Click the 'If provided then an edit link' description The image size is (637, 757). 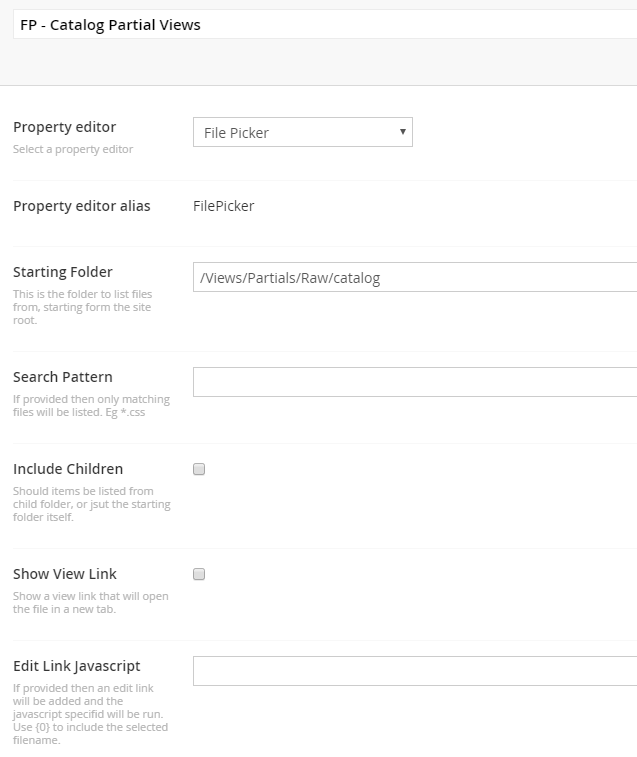click(x=90, y=714)
